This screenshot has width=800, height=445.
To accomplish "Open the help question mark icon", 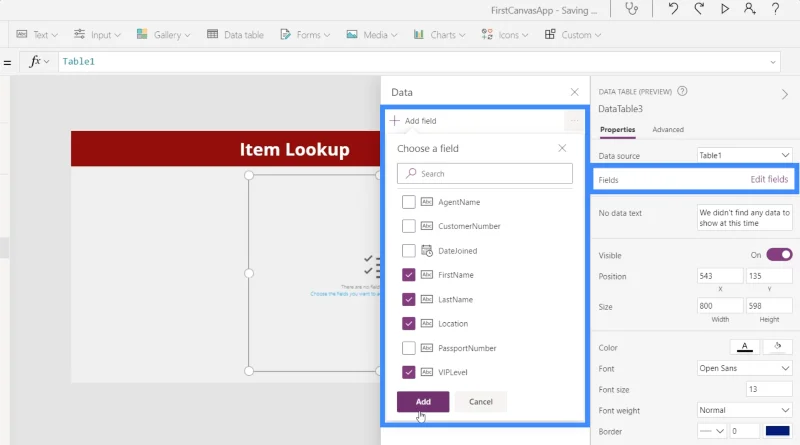I will pos(775,9).
